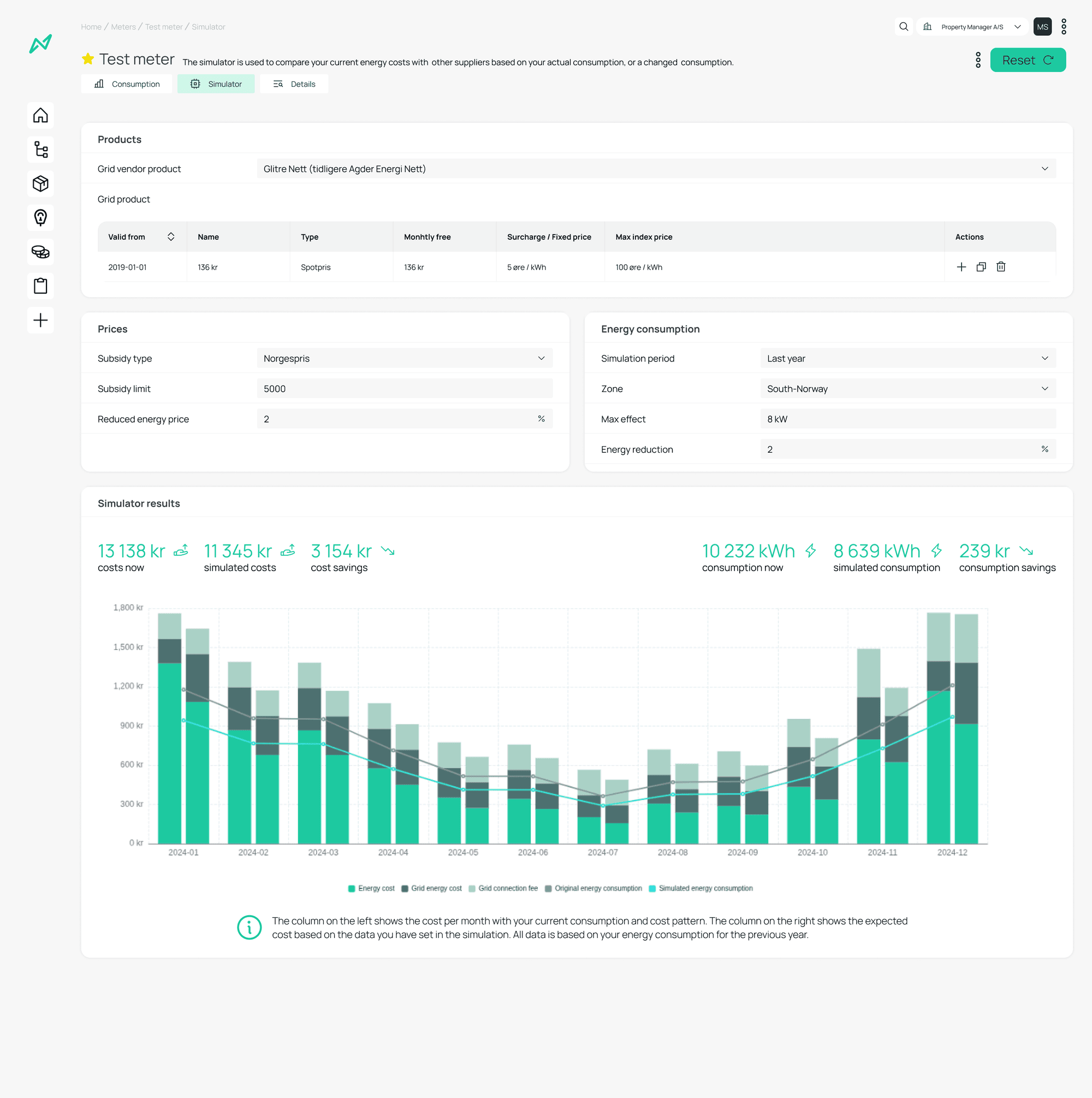Open the kebab menu beside Reset
This screenshot has height=1098, width=1092.
pos(978,60)
